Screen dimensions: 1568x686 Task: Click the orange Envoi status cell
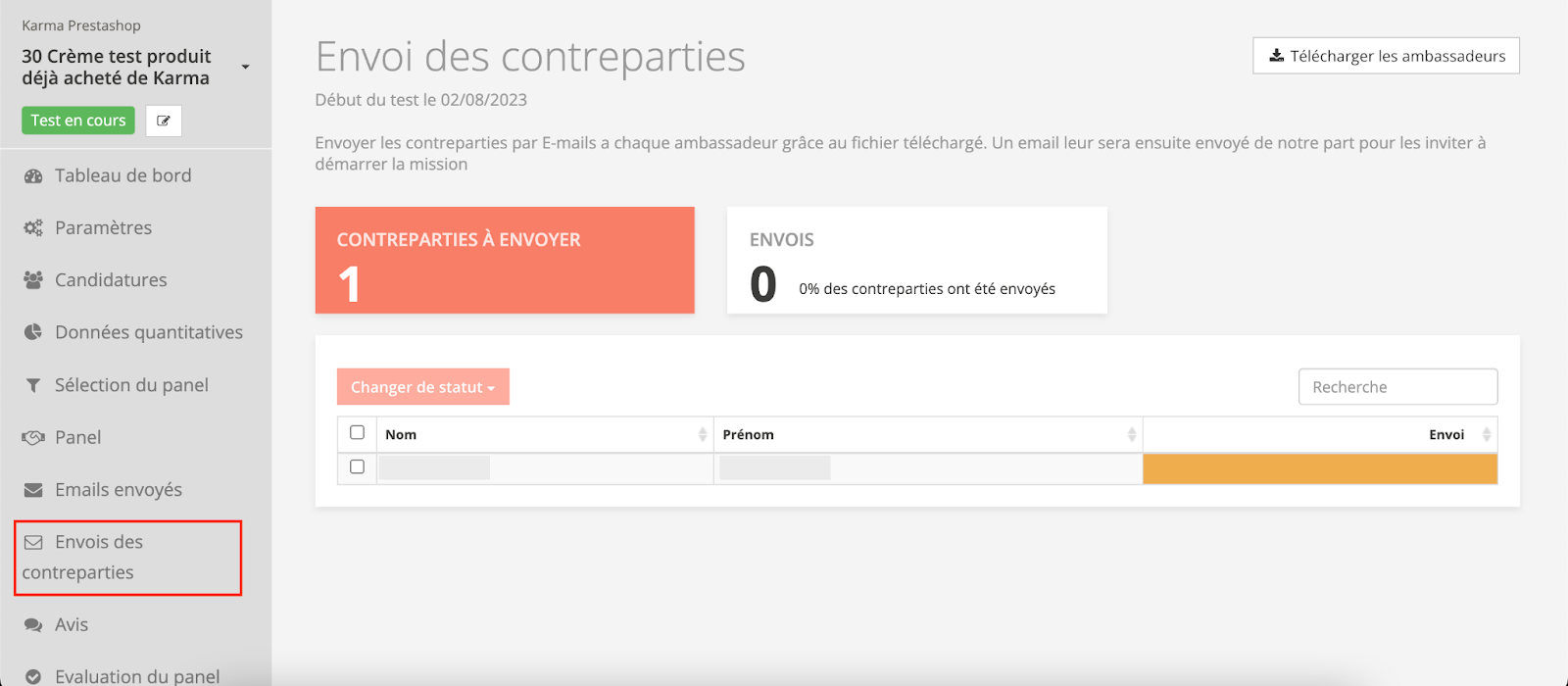[x=1319, y=468]
